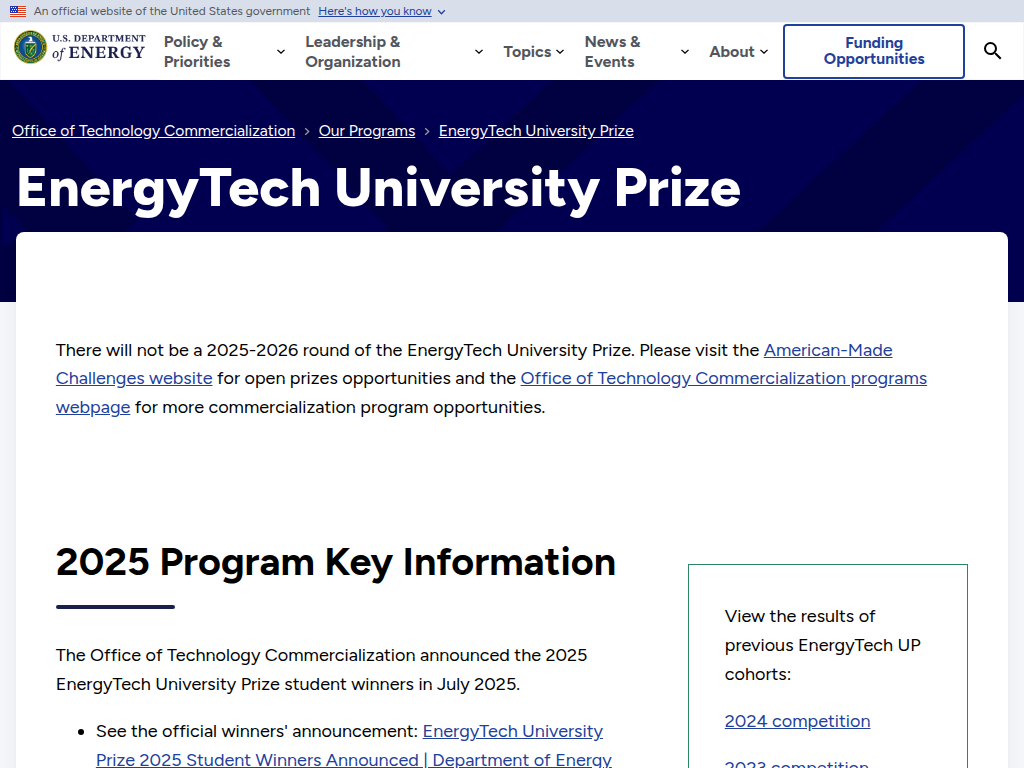Go to Office of Technology Commercialization breadcrumb

click(x=153, y=131)
